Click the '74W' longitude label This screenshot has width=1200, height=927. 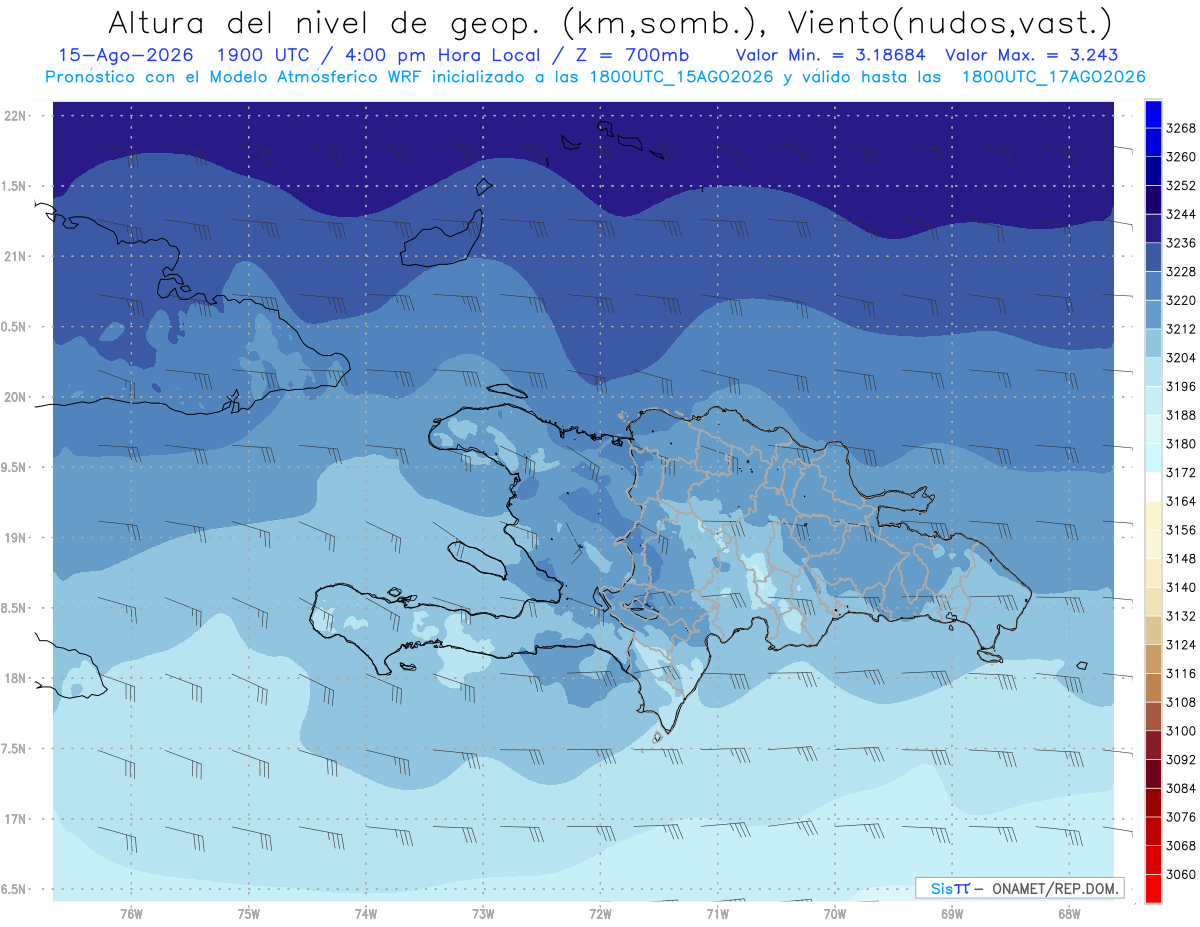[x=366, y=913]
